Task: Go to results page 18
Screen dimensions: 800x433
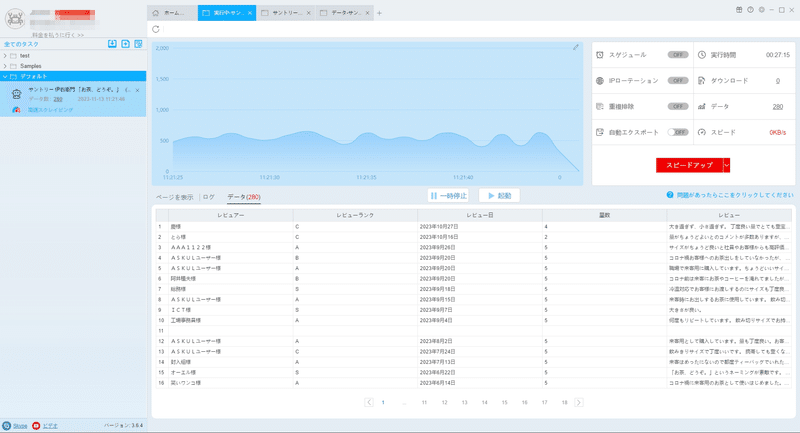Action: (564, 402)
